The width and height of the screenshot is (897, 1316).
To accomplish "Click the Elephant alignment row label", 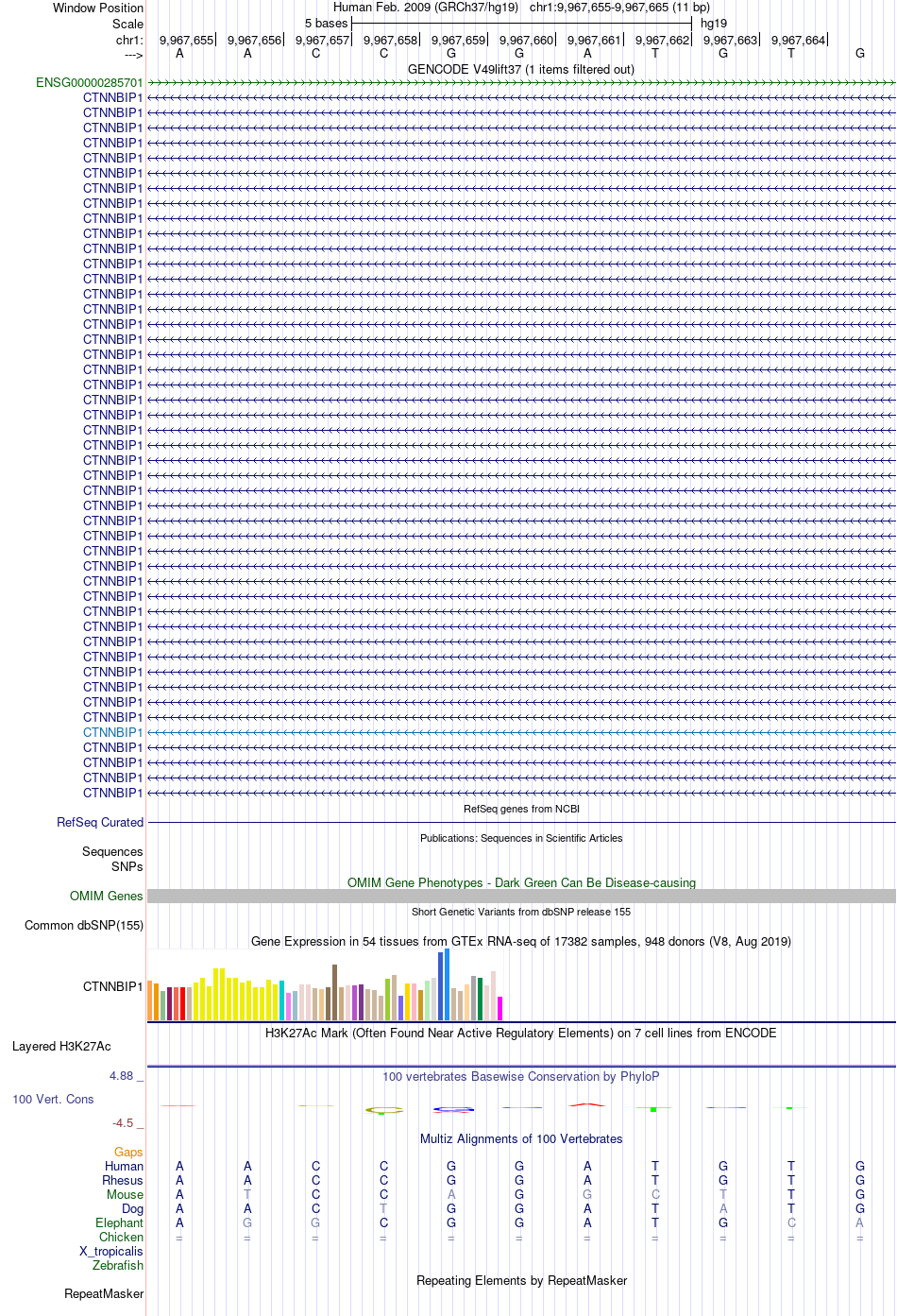I will click(x=119, y=1222).
